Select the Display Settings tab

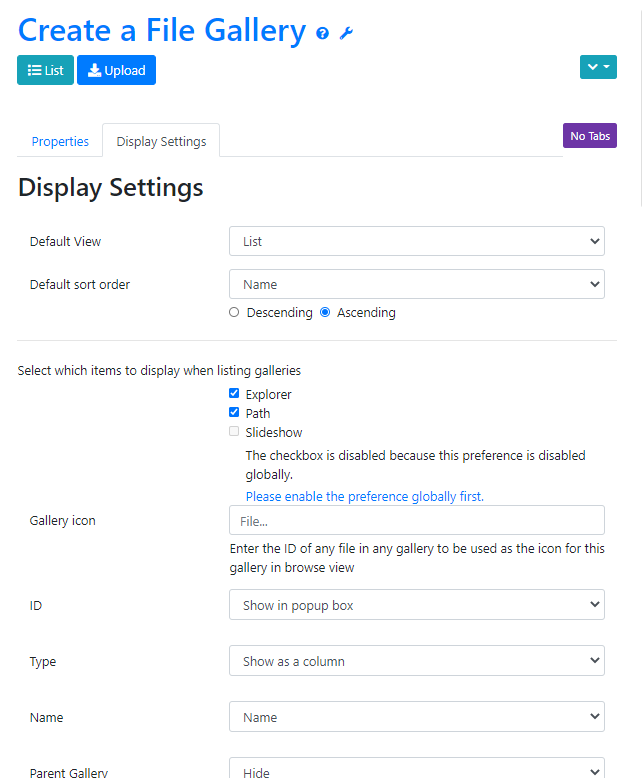(161, 141)
